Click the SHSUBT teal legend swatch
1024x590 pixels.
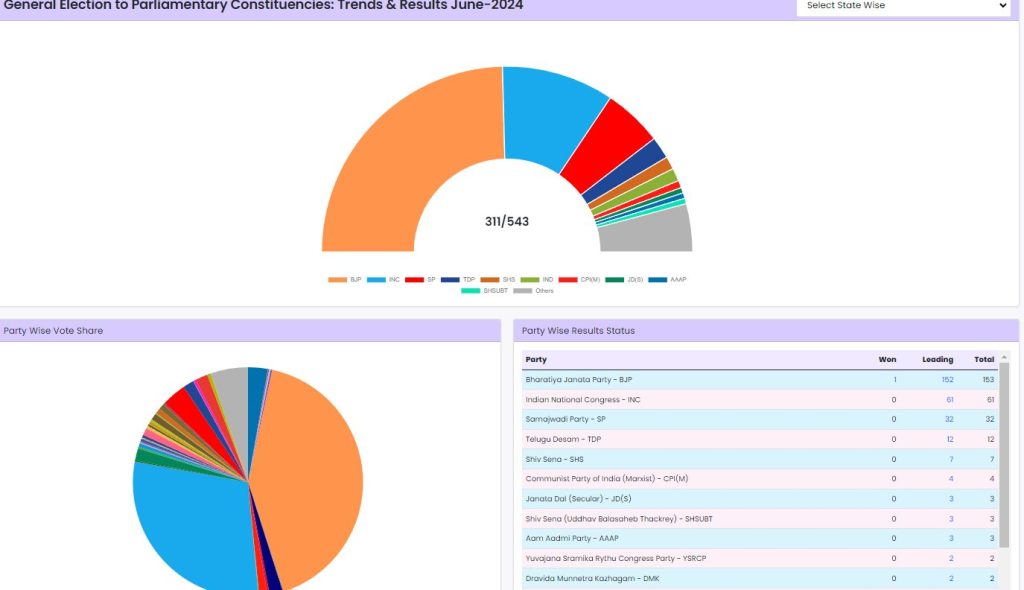point(469,291)
